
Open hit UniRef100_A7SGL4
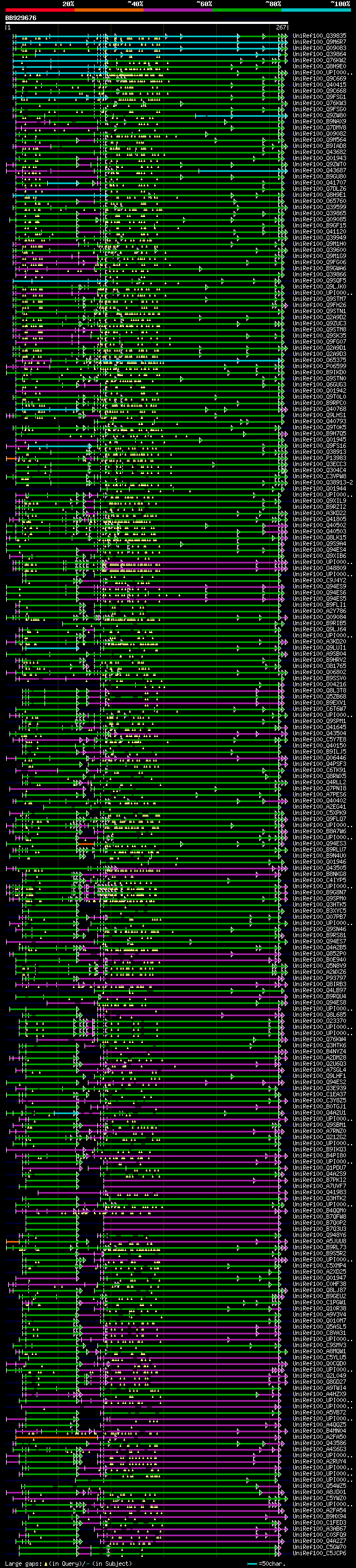(319, 1070)
